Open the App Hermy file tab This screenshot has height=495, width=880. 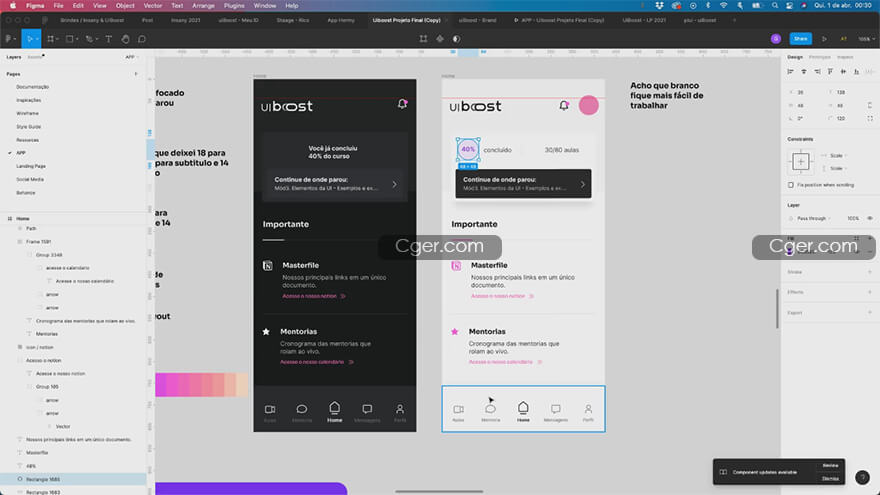(x=341, y=20)
